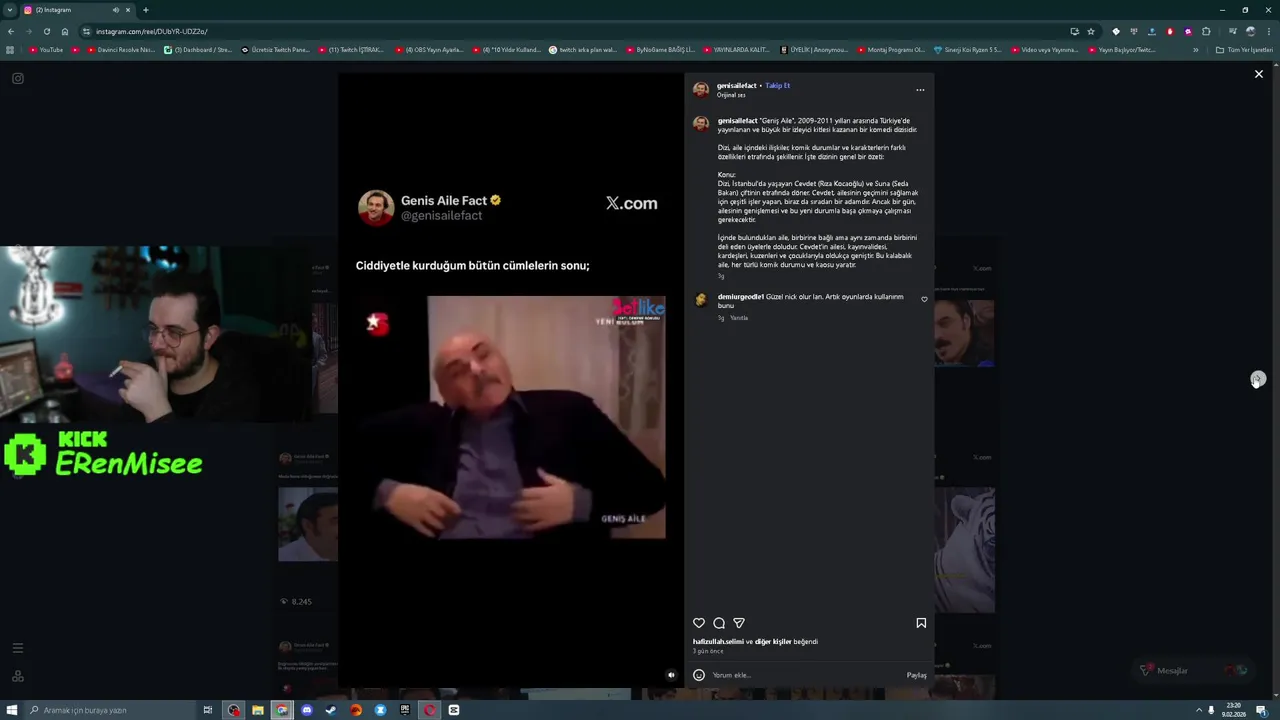Open Instagram hamburger menu in sidebar
The width and height of the screenshot is (1280, 720).
[17, 648]
